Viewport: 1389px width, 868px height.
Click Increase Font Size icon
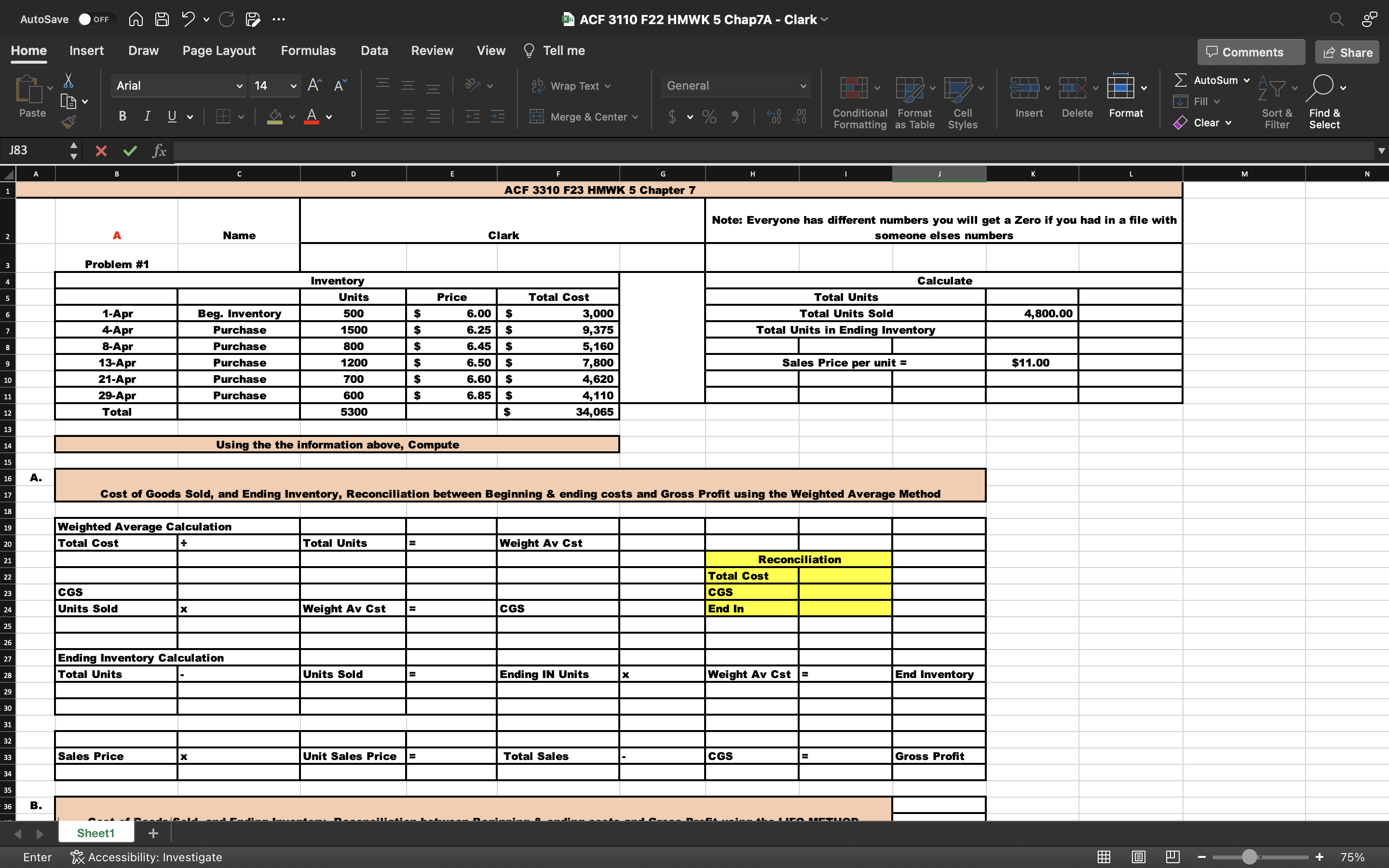click(x=314, y=85)
